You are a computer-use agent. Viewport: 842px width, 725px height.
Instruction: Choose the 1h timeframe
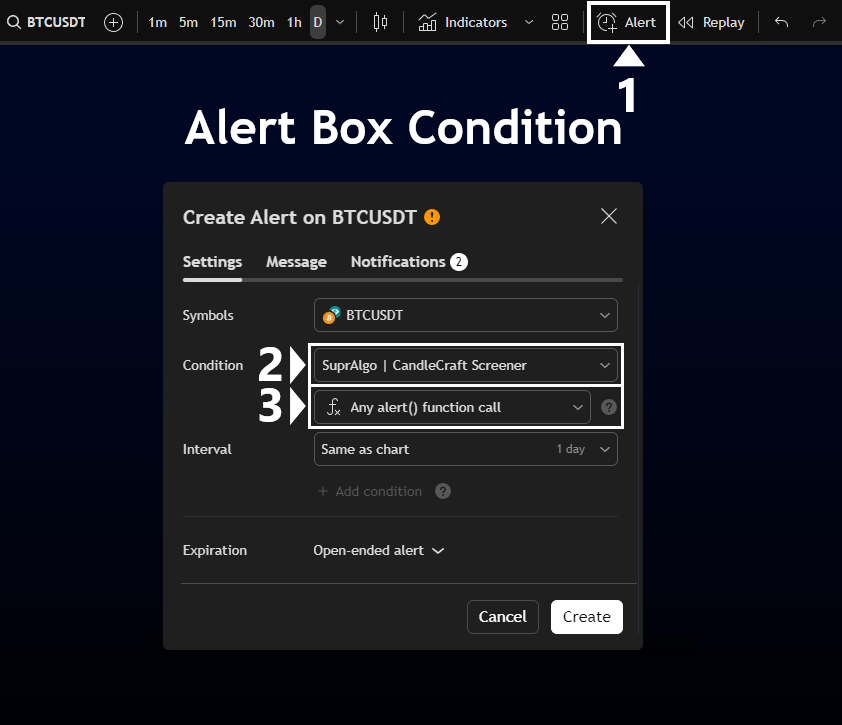[294, 23]
